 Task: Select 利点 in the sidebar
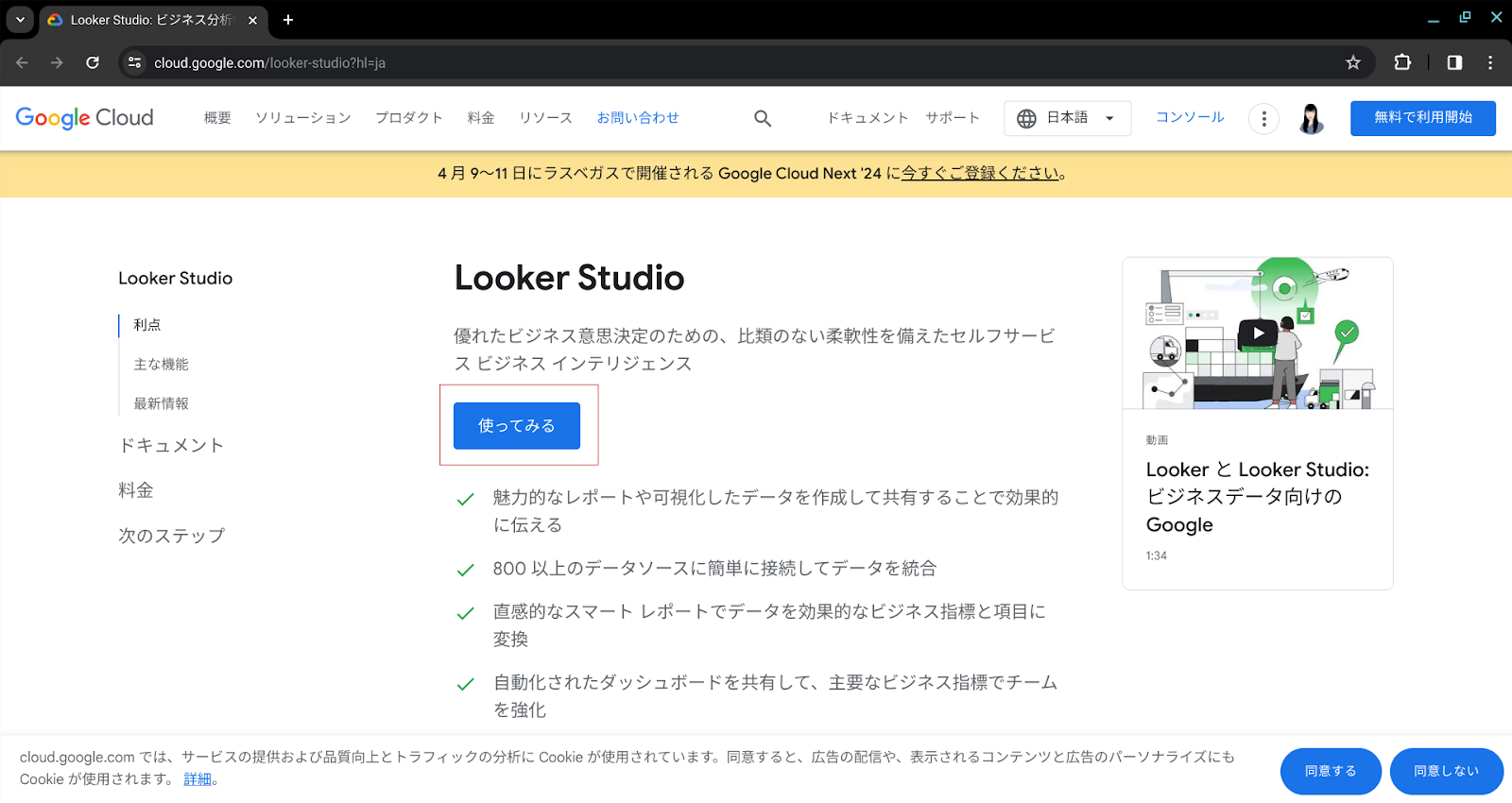click(147, 325)
